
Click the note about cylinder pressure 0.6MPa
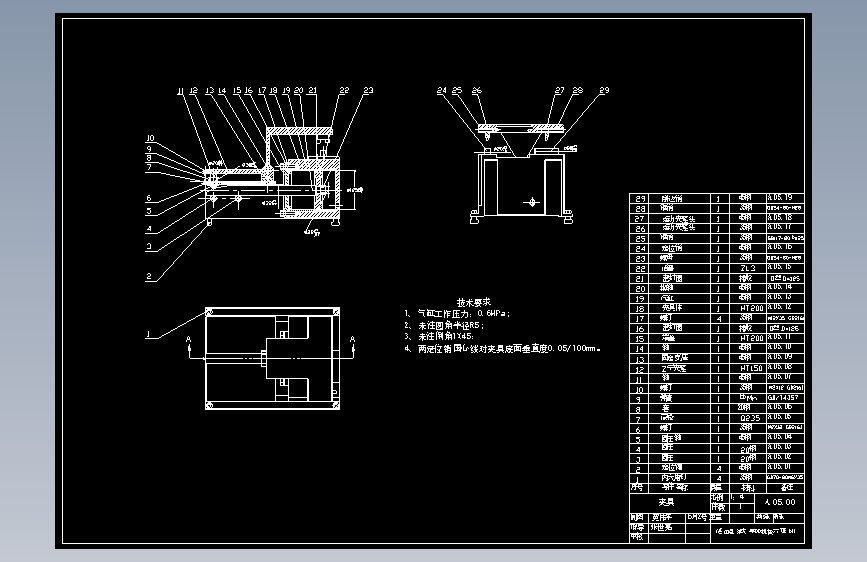[x=457, y=314]
